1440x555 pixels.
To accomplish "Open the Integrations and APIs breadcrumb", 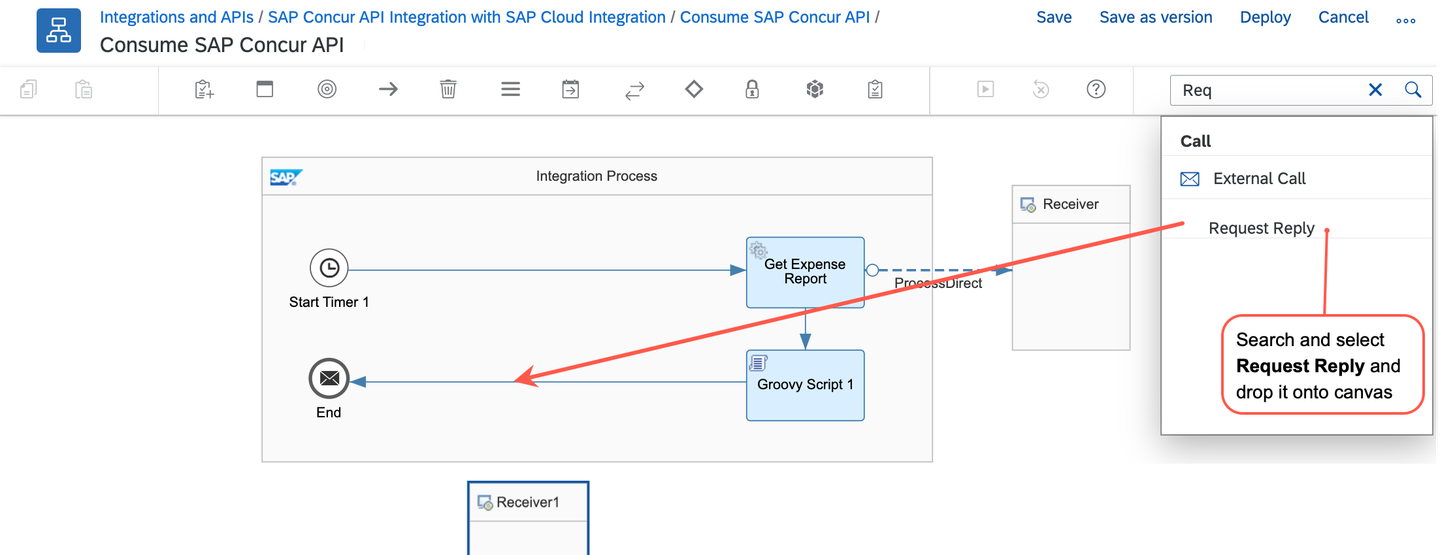I will (x=176, y=17).
